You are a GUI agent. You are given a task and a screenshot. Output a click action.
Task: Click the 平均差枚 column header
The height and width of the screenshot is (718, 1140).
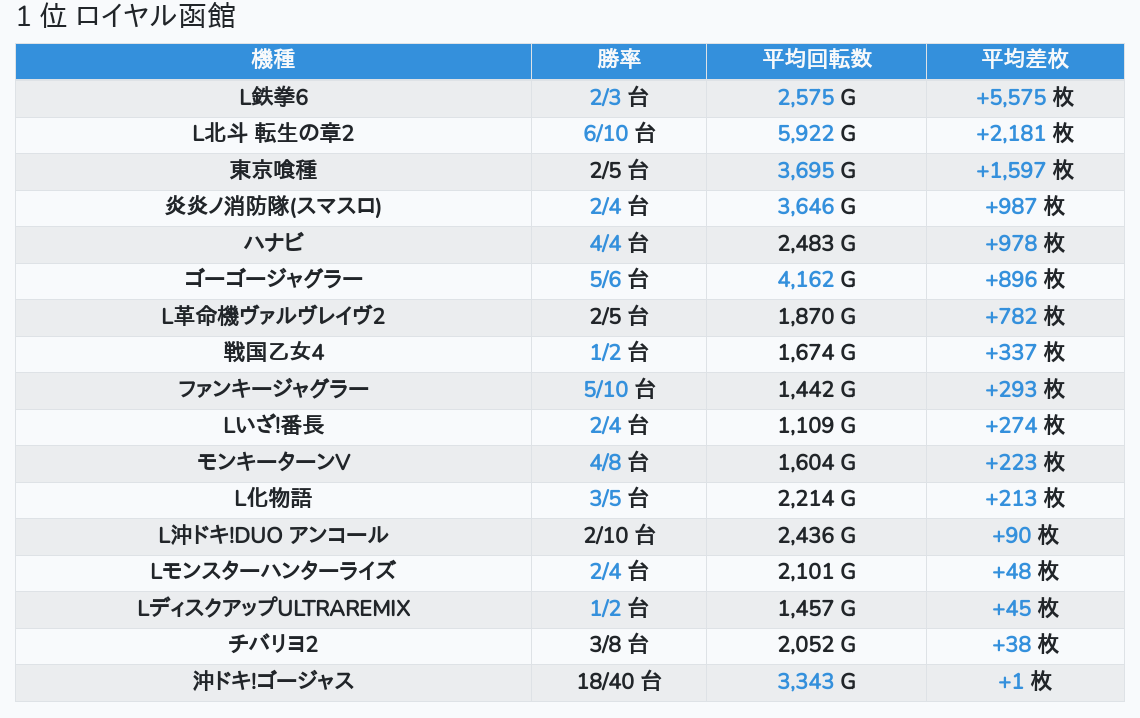[x=1025, y=60]
